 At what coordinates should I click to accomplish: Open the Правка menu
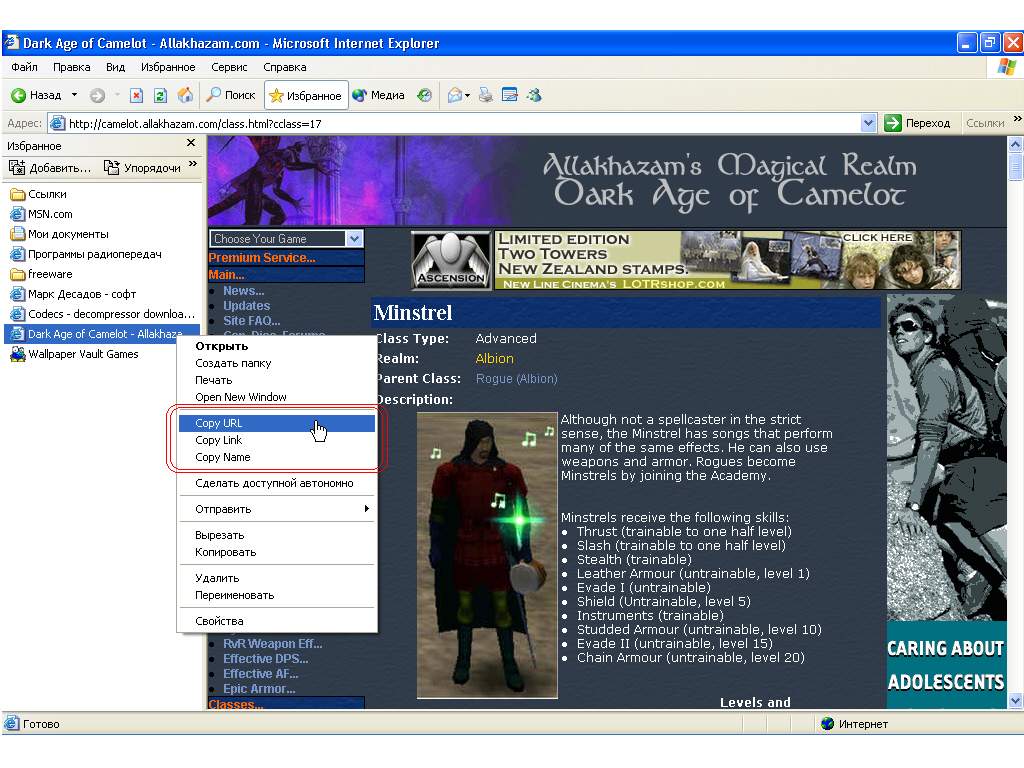point(71,67)
